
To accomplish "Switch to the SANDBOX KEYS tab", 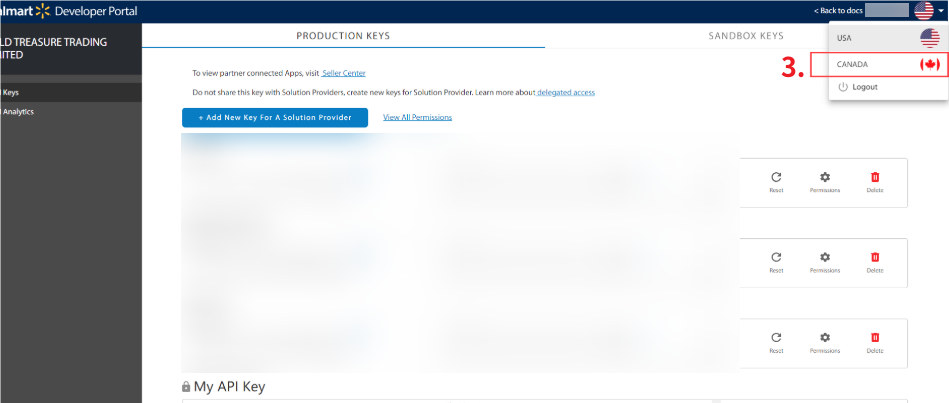I will (x=746, y=36).
